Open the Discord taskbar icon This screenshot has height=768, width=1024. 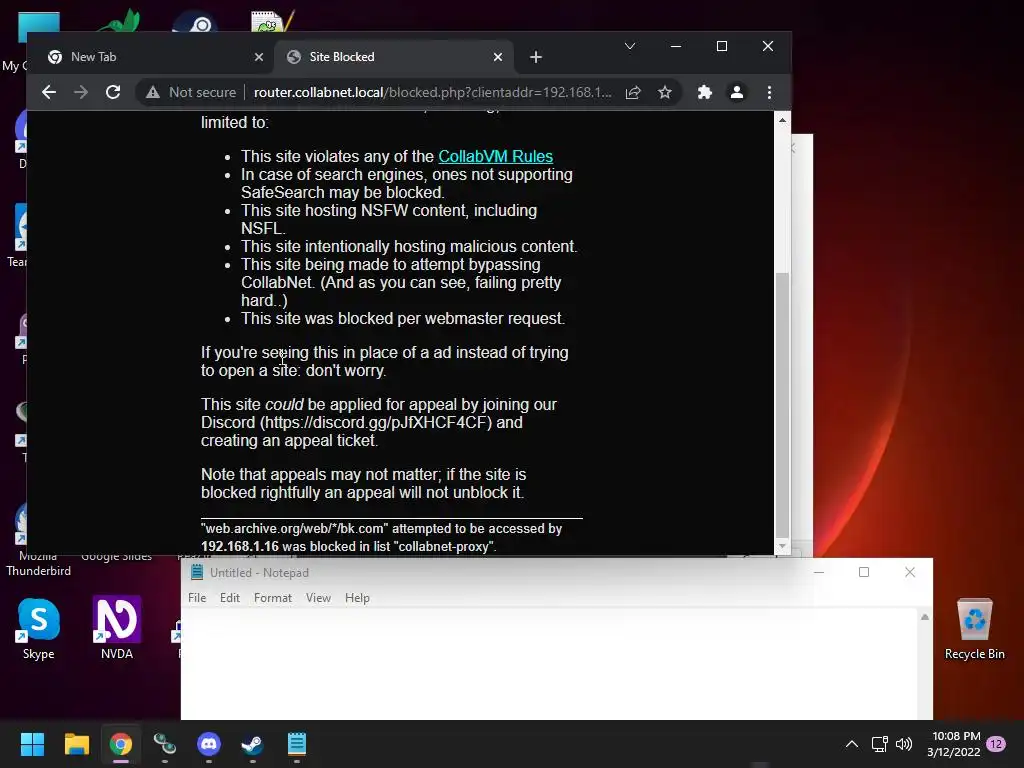click(208, 744)
